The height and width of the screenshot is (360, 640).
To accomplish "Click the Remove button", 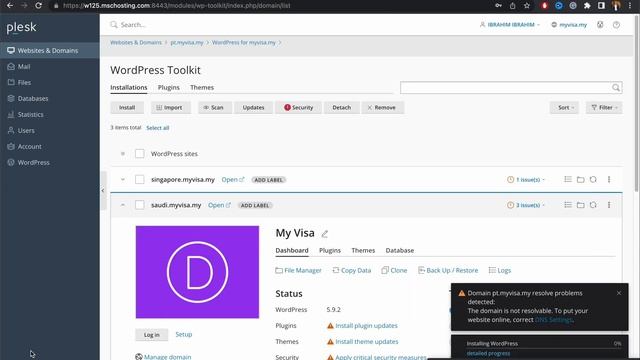I will 382,107.
